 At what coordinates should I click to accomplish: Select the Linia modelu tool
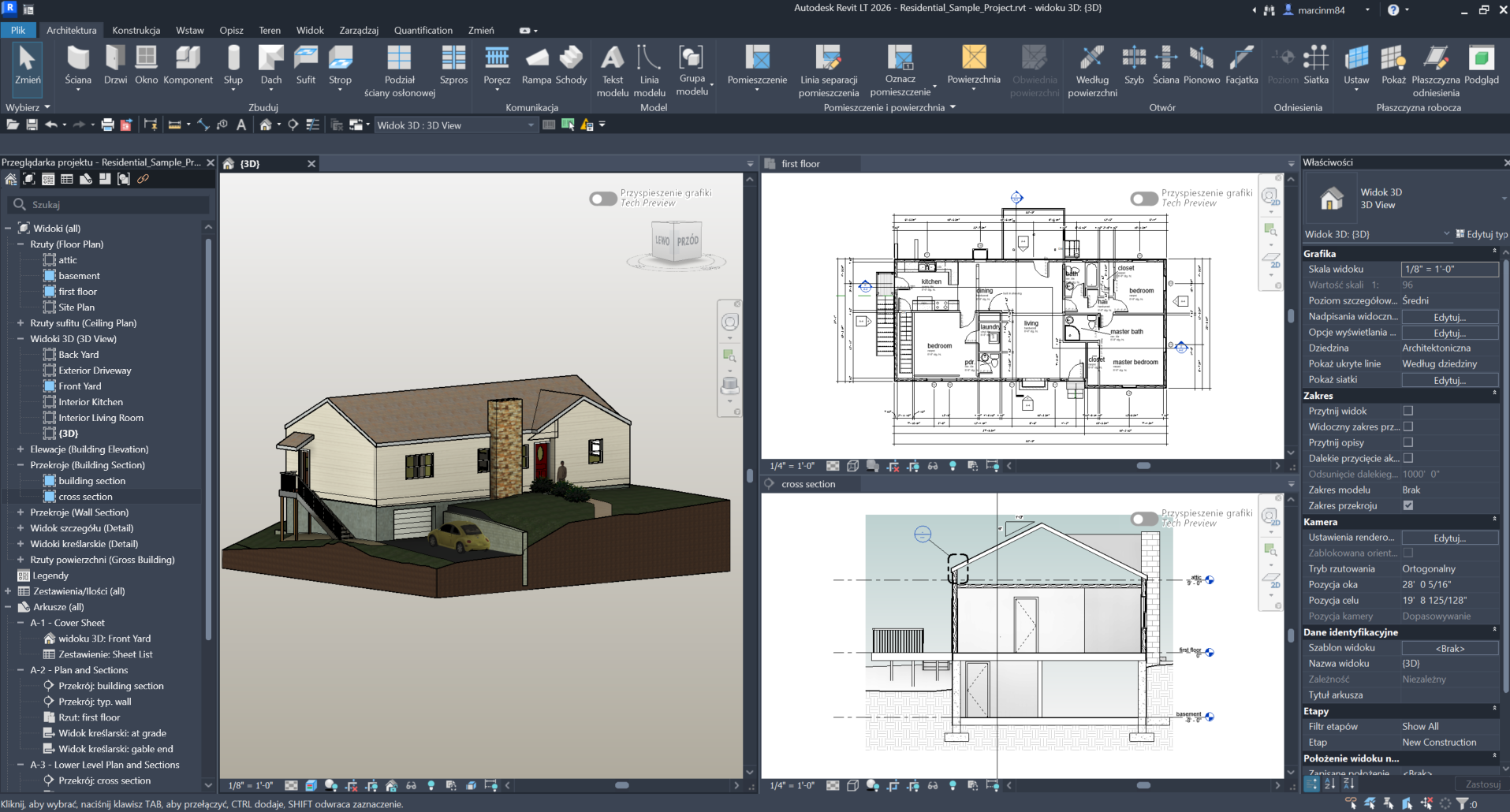coord(649,71)
